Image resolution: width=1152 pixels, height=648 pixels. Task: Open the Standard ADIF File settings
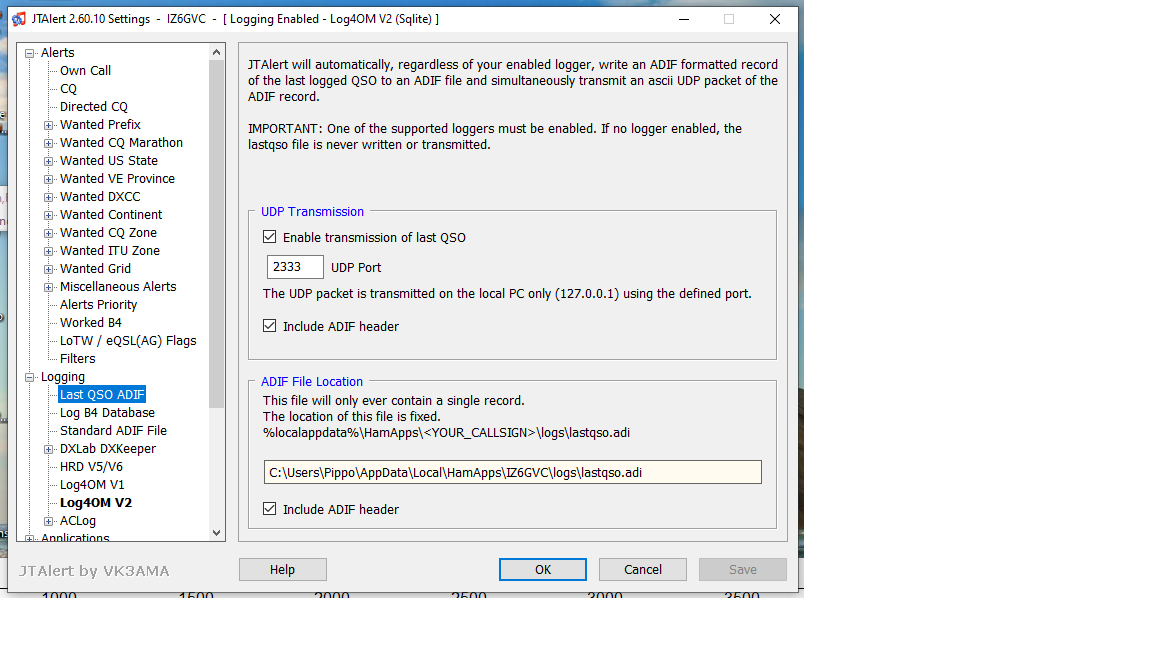(113, 431)
